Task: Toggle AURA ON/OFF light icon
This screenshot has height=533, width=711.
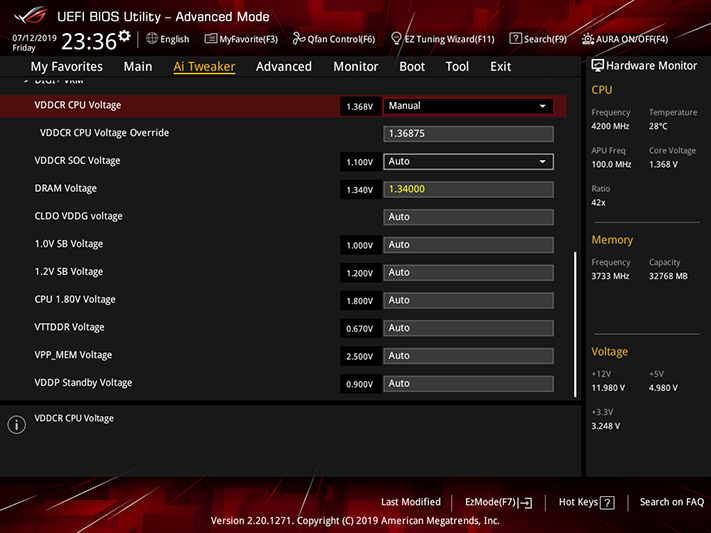Action: tap(588, 39)
